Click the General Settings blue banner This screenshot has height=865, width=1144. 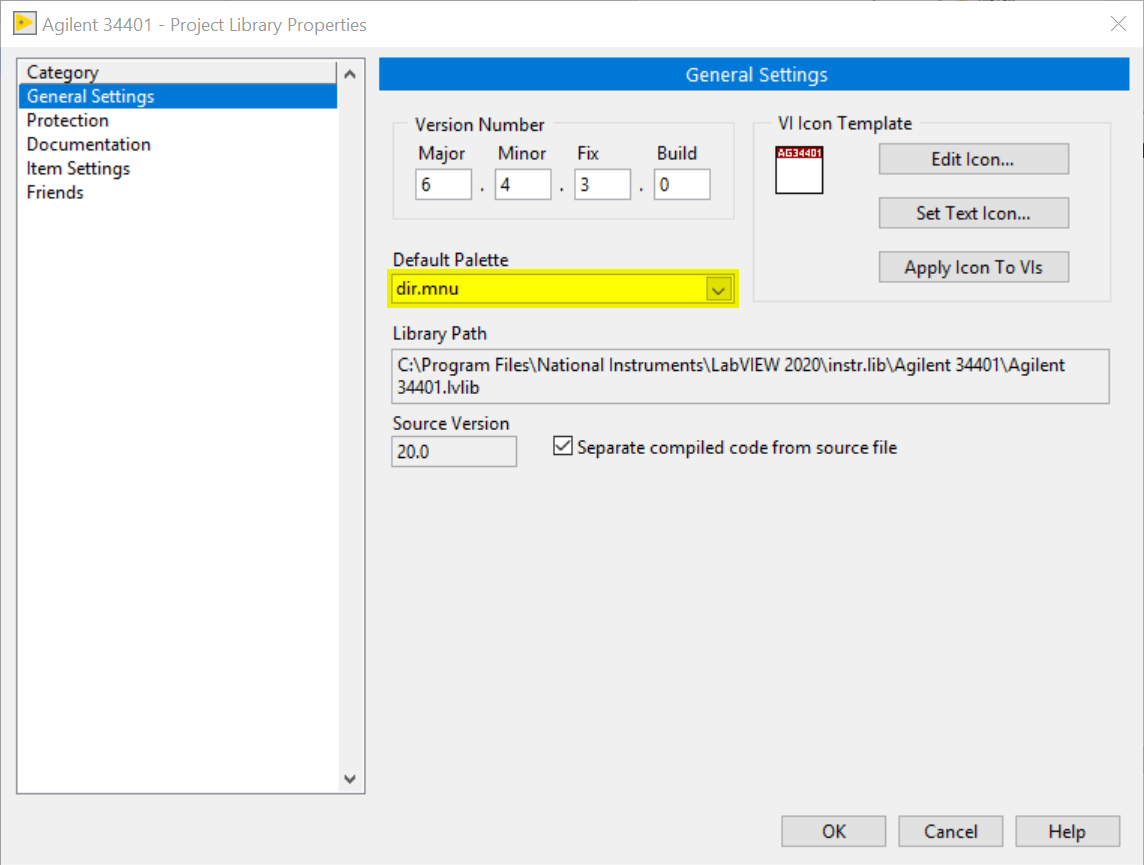pyautogui.click(x=754, y=74)
